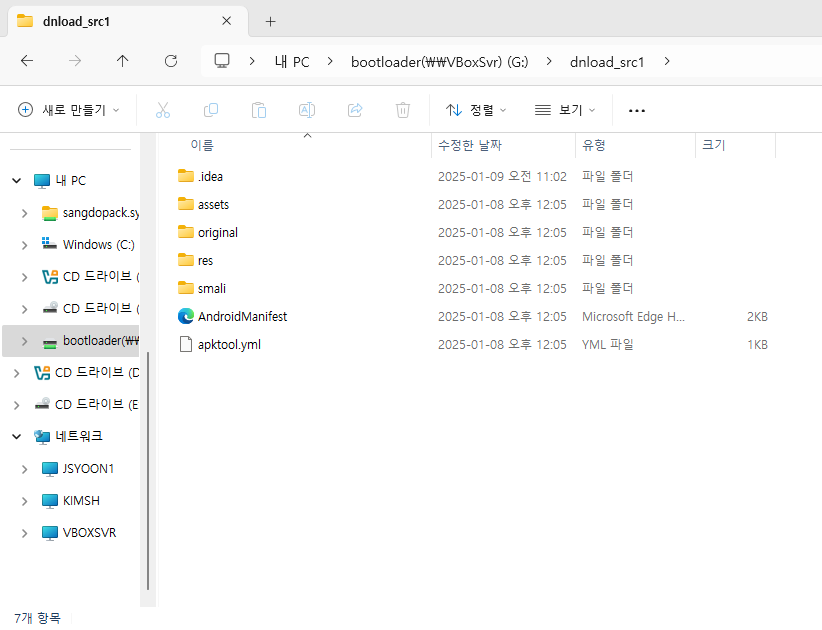Add a new tab with plus button
Image resolution: width=822 pixels, height=630 pixels.
pyautogui.click(x=270, y=21)
